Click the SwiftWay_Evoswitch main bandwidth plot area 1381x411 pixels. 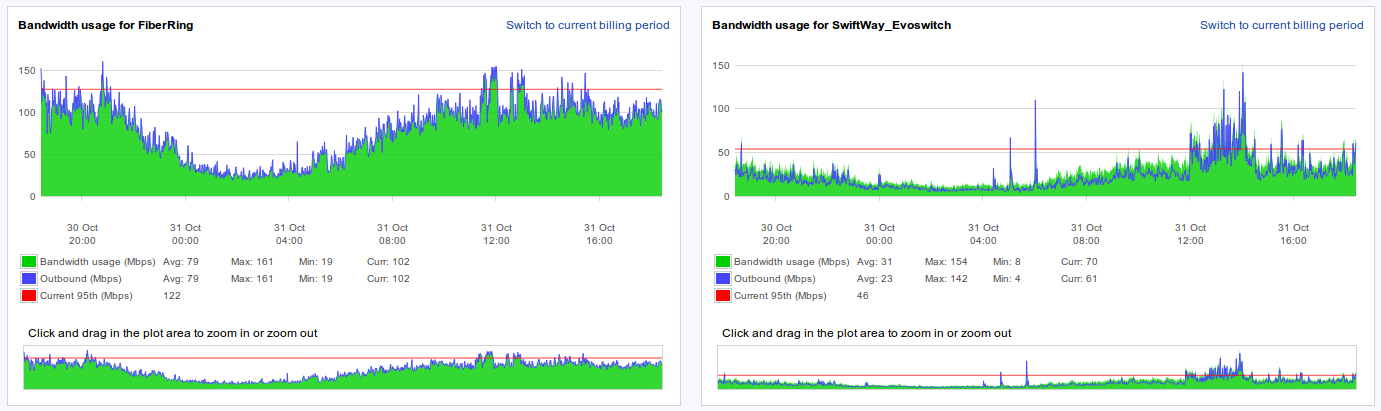tap(1045, 128)
